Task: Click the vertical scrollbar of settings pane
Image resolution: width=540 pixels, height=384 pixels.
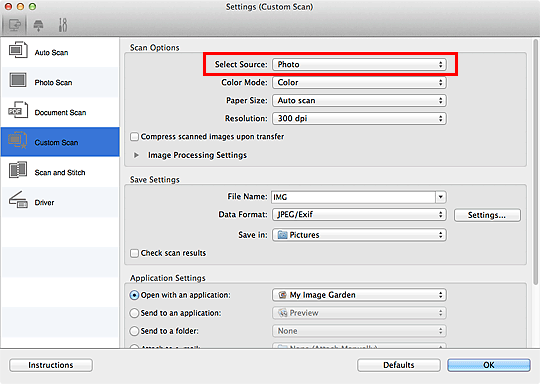Action: (536, 162)
